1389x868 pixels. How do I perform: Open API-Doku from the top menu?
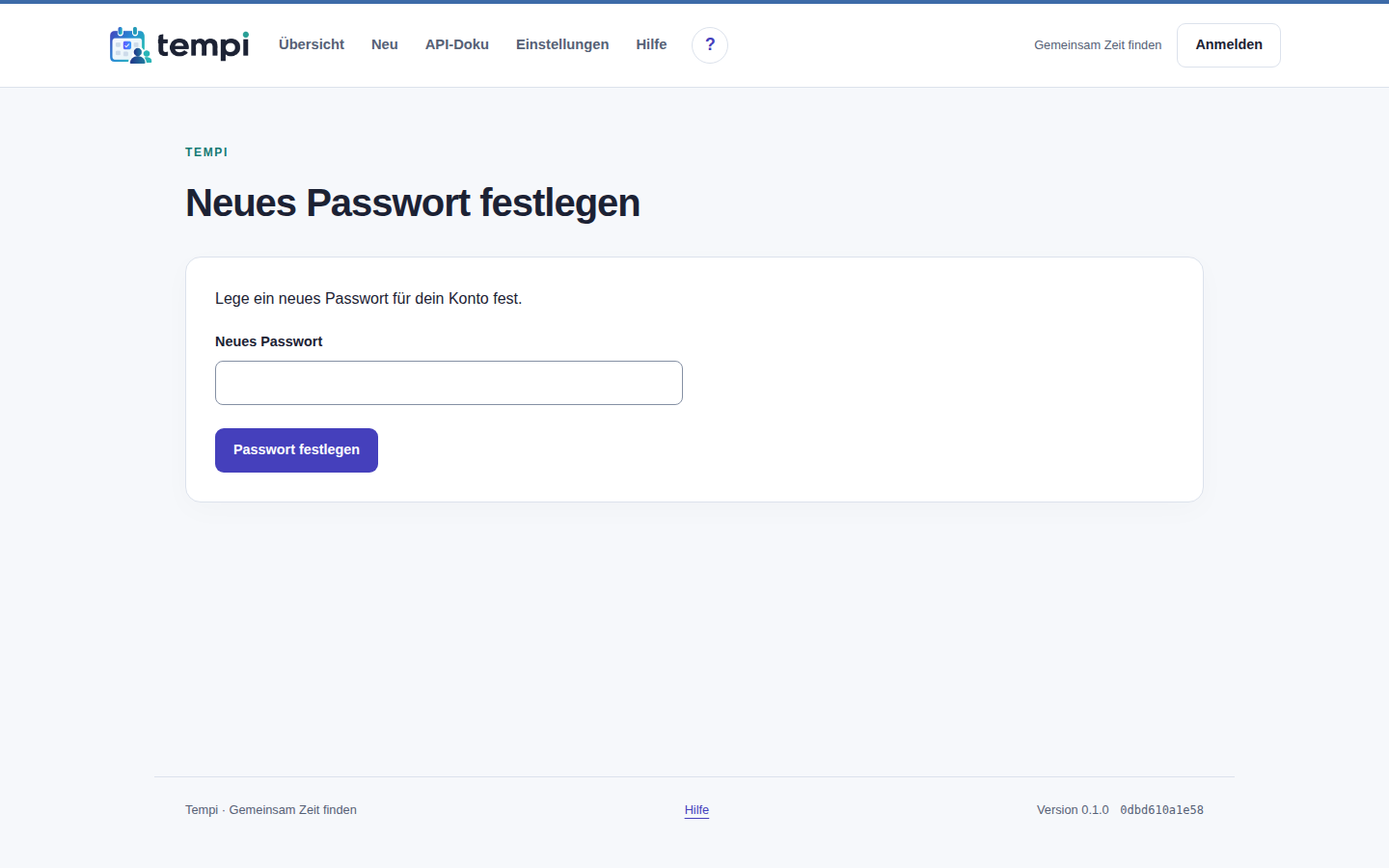pyautogui.click(x=457, y=44)
